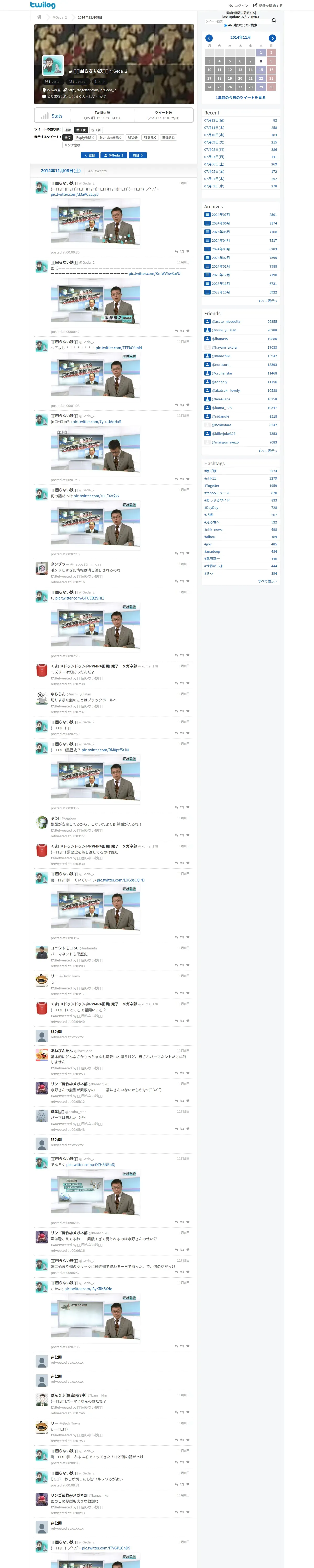The height and width of the screenshot is (1568, 314).
Task: Expand Hashtags with すべて表示
Action: pos(267,581)
